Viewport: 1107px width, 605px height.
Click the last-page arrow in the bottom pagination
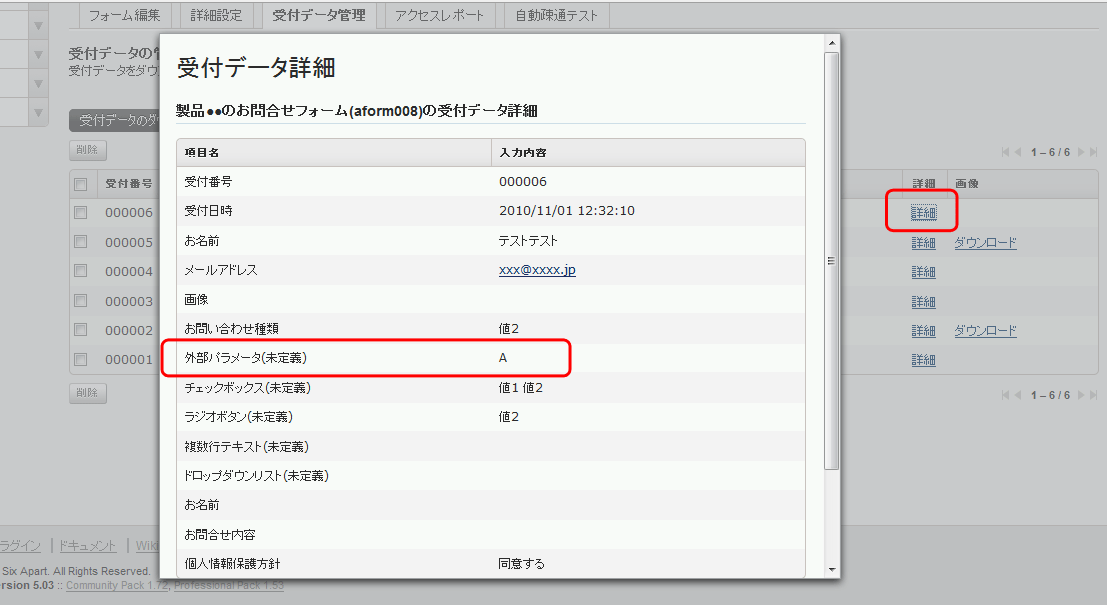[x=1091, y=394]
